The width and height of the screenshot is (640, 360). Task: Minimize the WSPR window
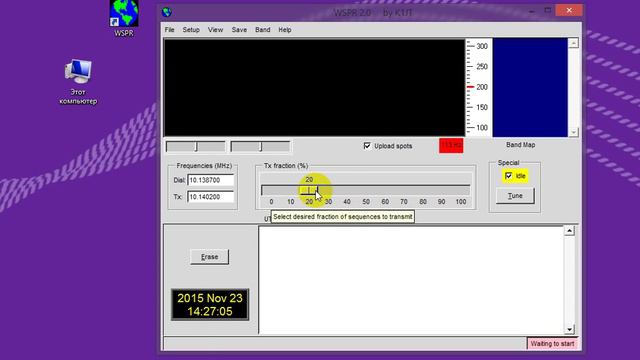coord(531,11)
